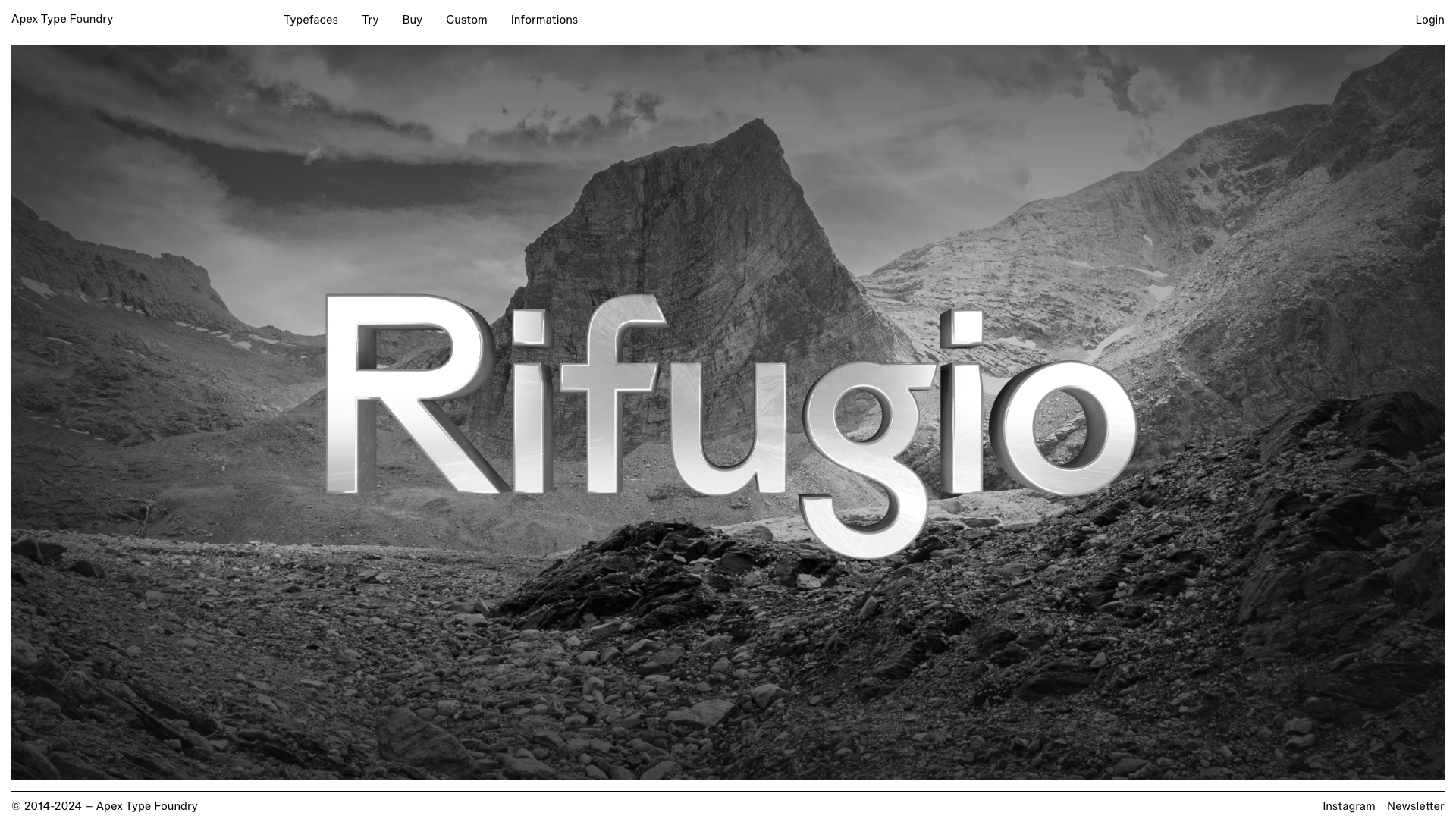This screenshot has height=819, width=1456.
Task: Click the © 2014-2024 copyright text
Action: (105, 806)
